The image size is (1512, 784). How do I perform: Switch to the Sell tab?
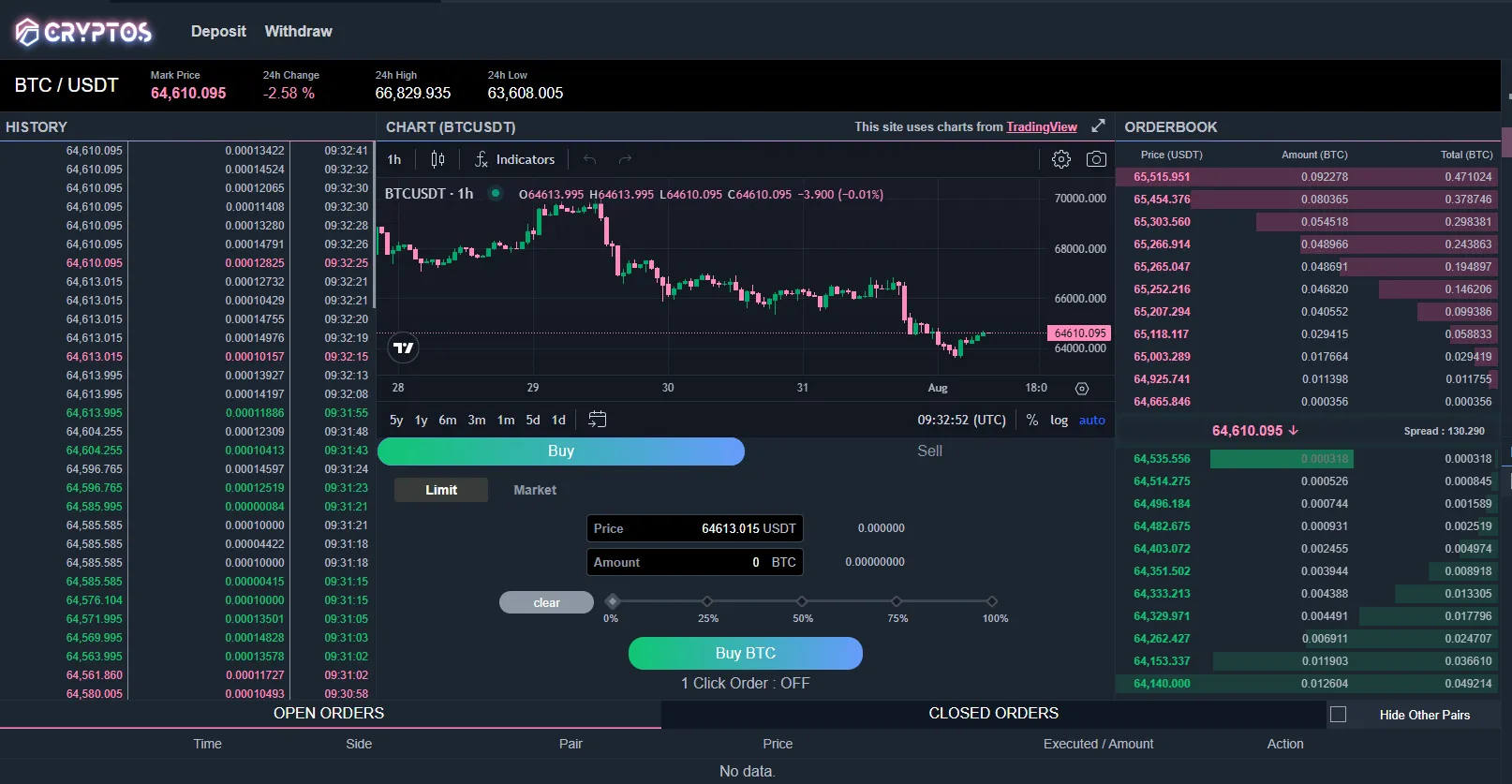coord(929,451)
